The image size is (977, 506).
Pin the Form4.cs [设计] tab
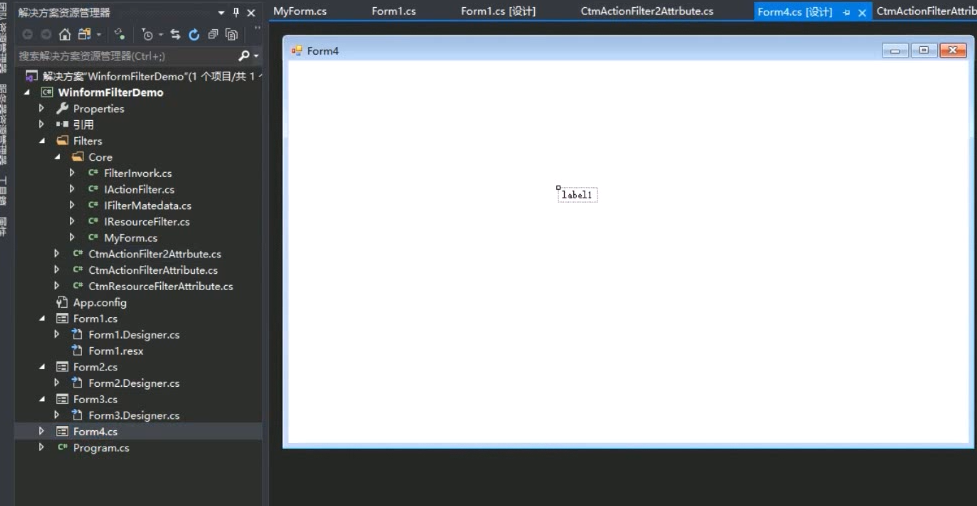(x=847, y=12)
